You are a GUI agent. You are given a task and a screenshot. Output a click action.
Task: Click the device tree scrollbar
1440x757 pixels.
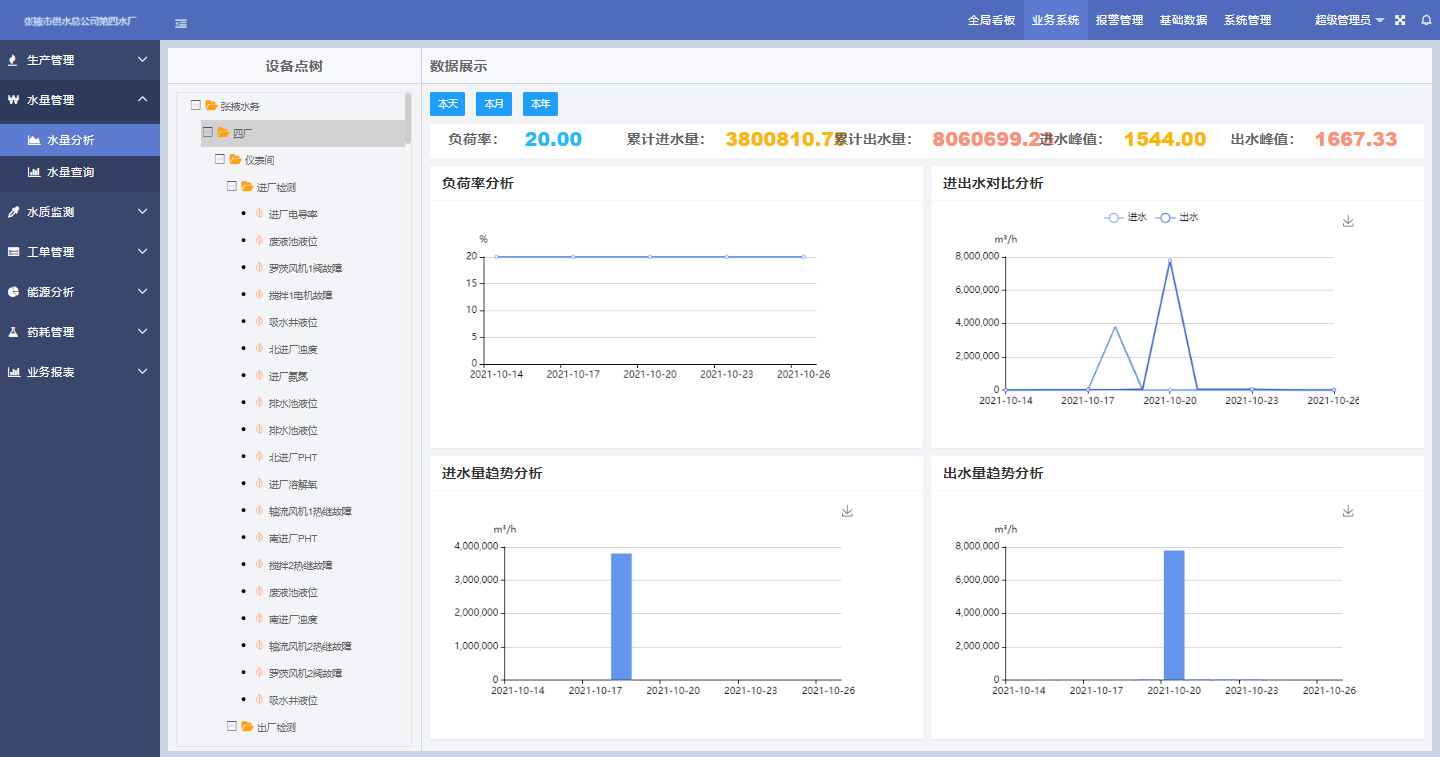click(408, 118)
